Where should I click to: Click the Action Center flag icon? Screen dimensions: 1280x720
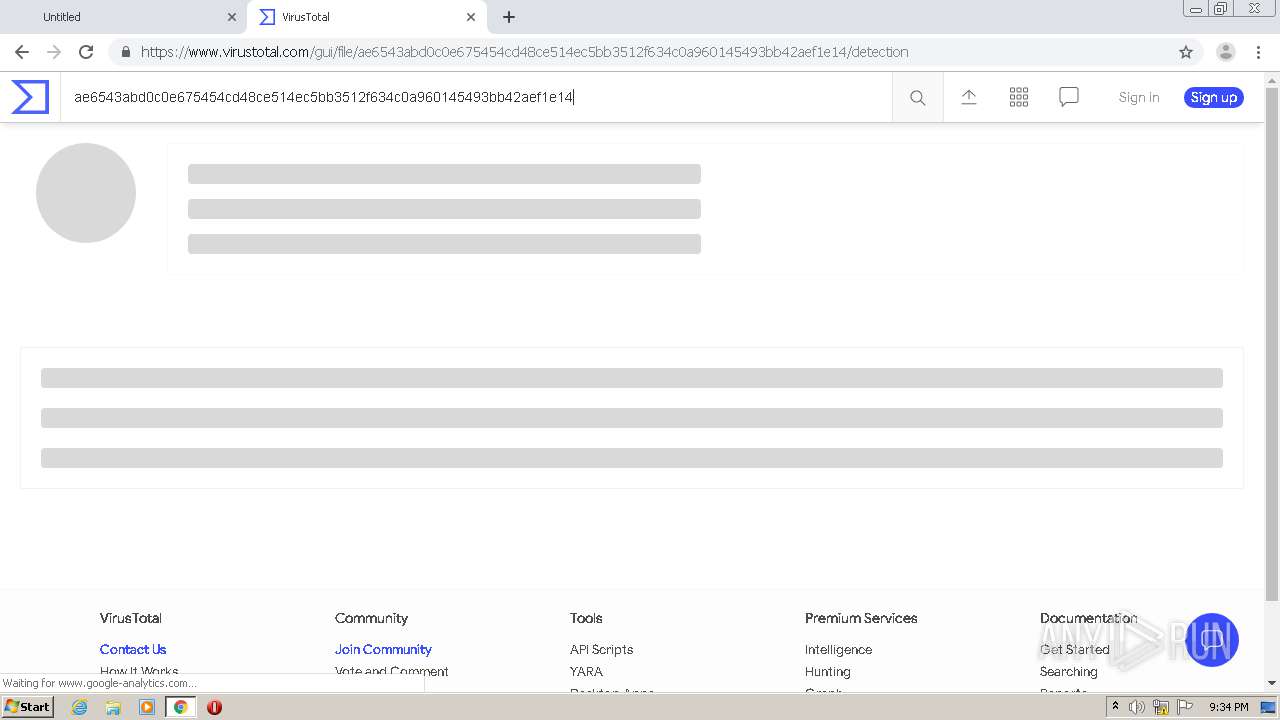1185,707
